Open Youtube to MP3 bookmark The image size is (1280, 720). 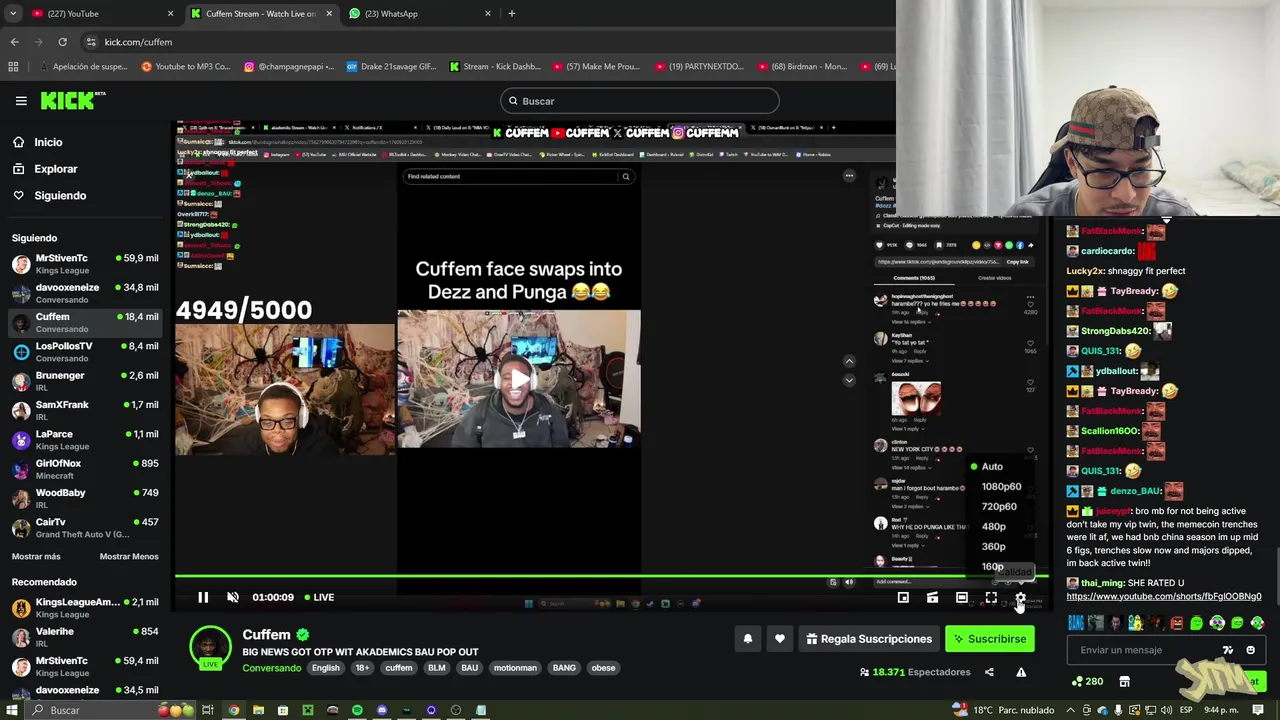pos(186,67)
